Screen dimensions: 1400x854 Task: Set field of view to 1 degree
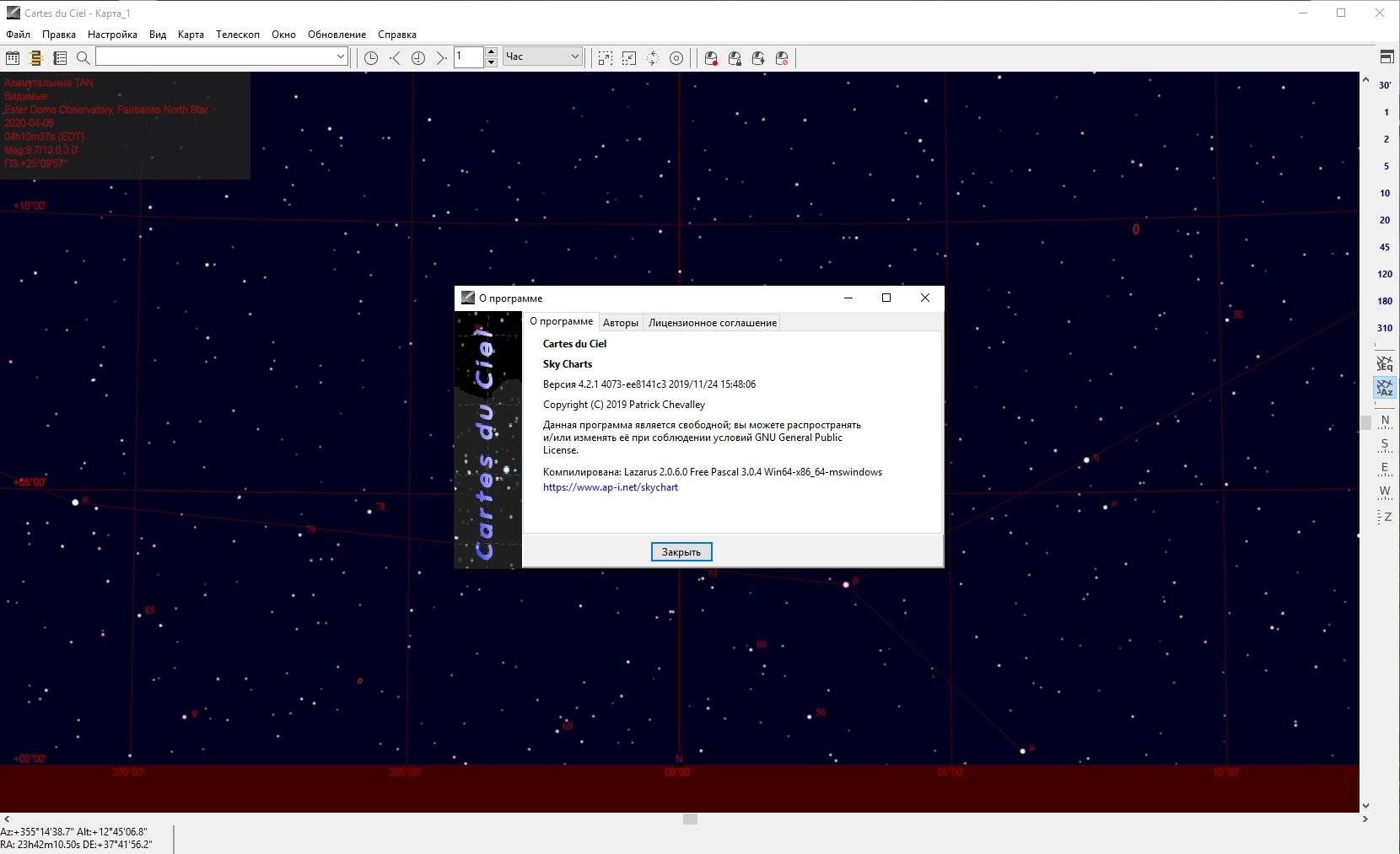coord(1385,112)
